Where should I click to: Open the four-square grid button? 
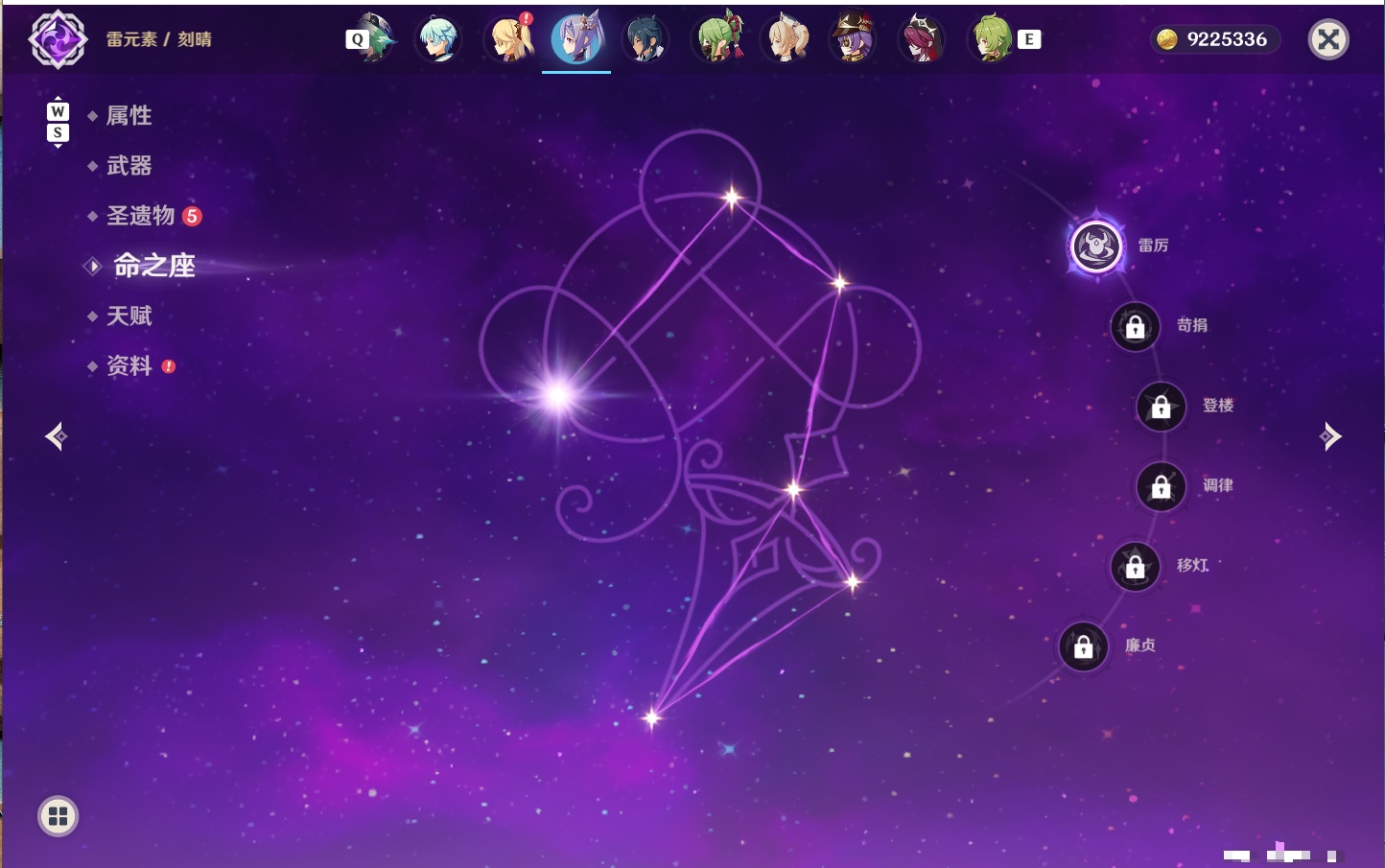click(58, 816)
